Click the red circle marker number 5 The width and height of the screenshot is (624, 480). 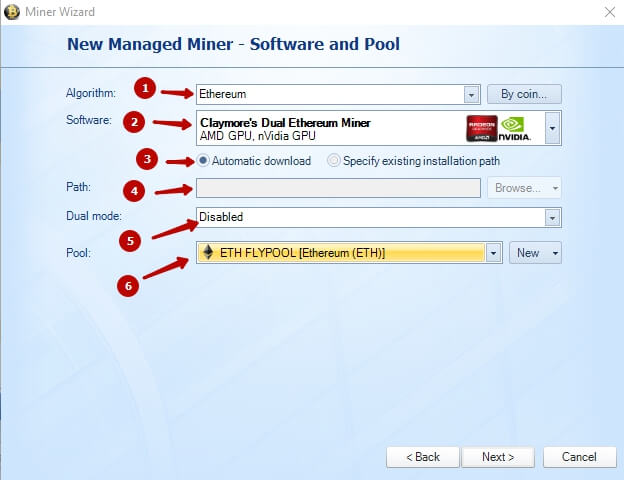click(x=130, y=241)
